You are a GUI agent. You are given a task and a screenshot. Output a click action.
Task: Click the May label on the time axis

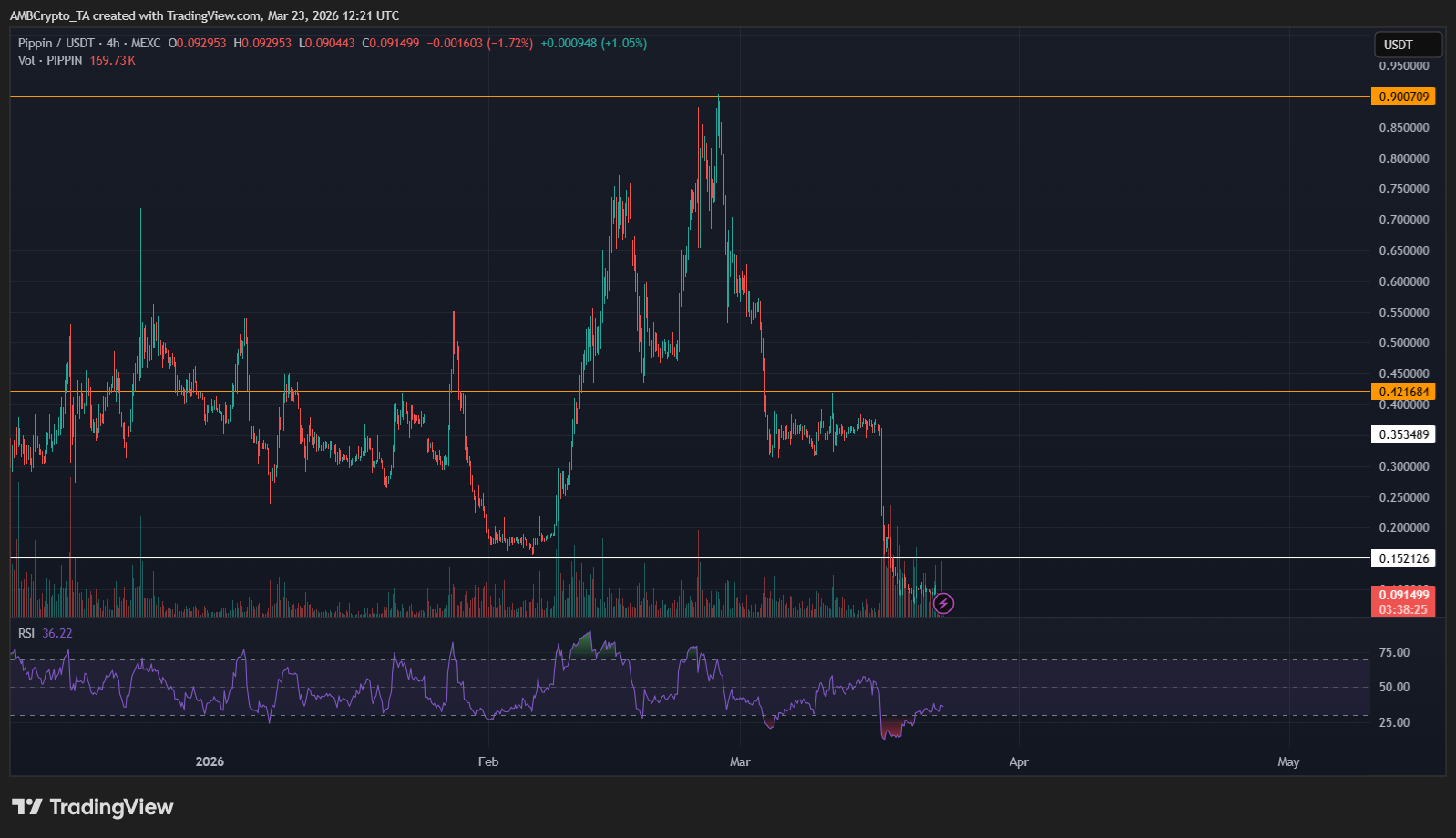tap(1288, 761)
